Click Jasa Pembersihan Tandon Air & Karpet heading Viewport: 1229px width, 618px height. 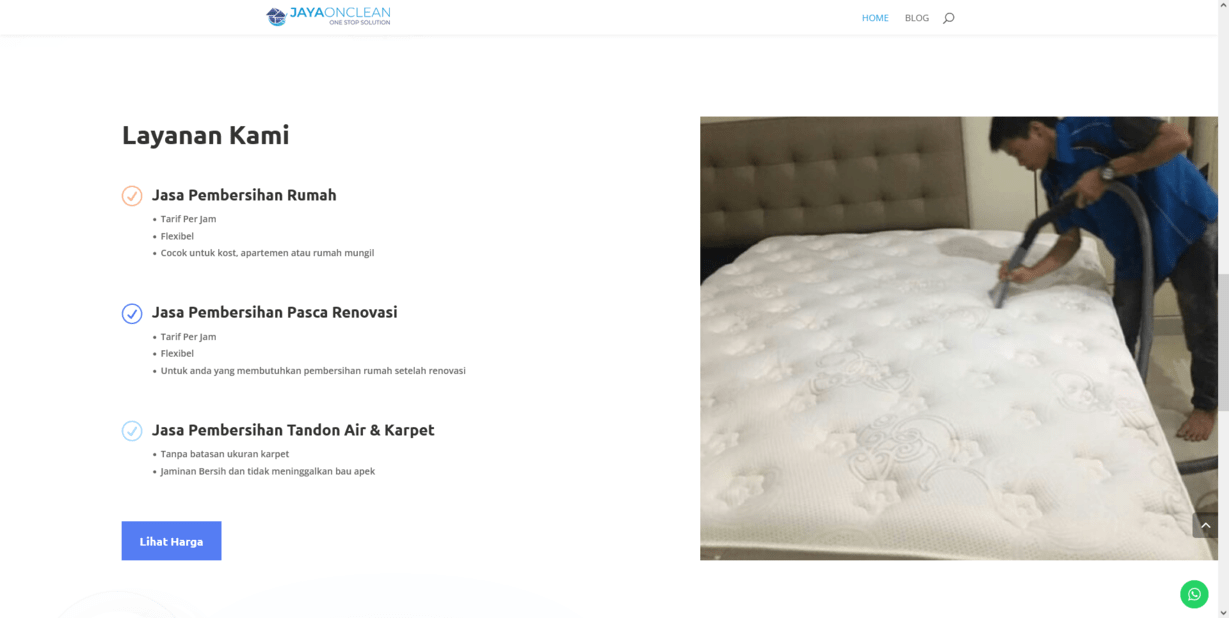(x=293, y=430)
